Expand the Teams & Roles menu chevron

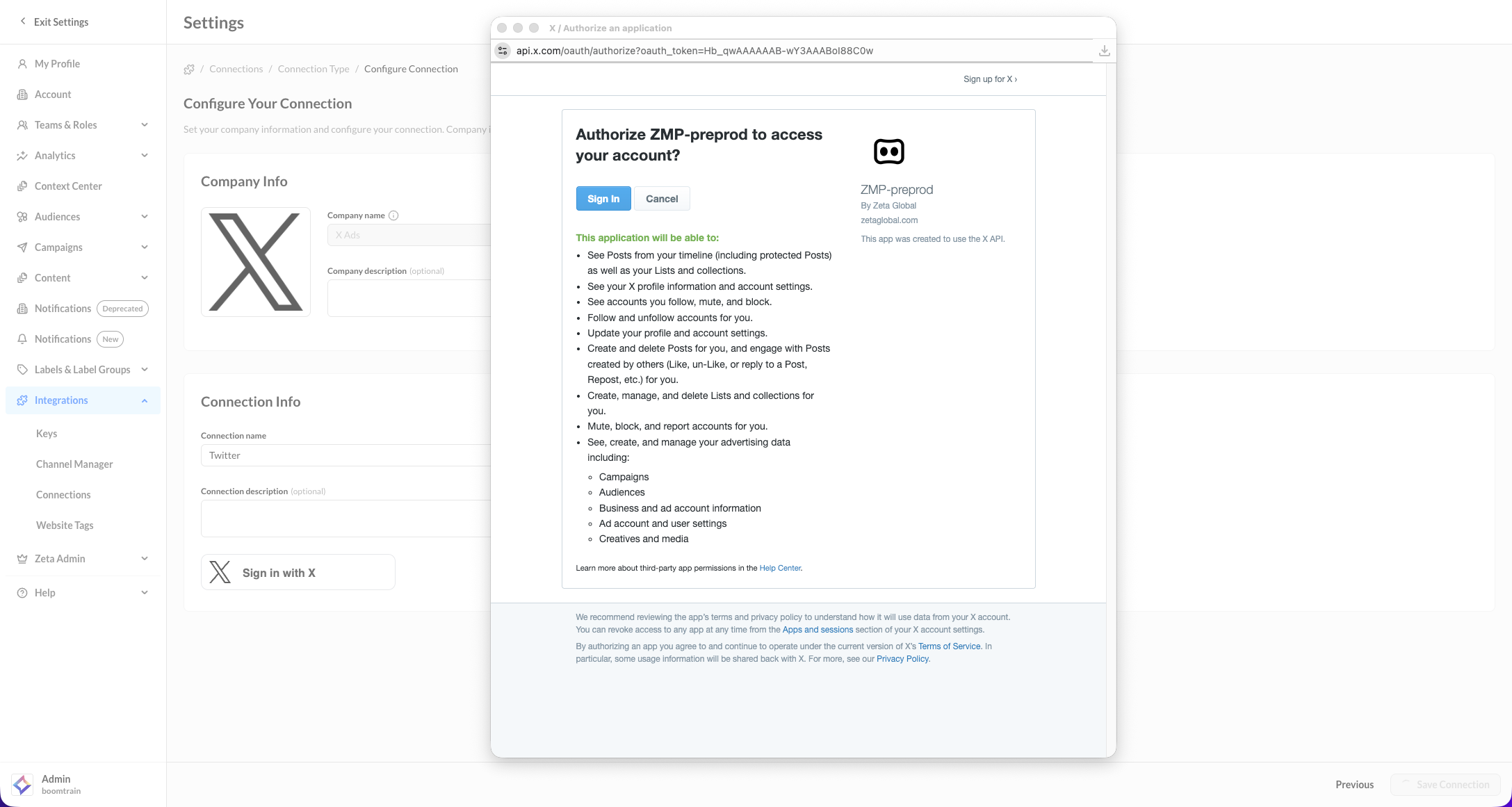[145, 125]
